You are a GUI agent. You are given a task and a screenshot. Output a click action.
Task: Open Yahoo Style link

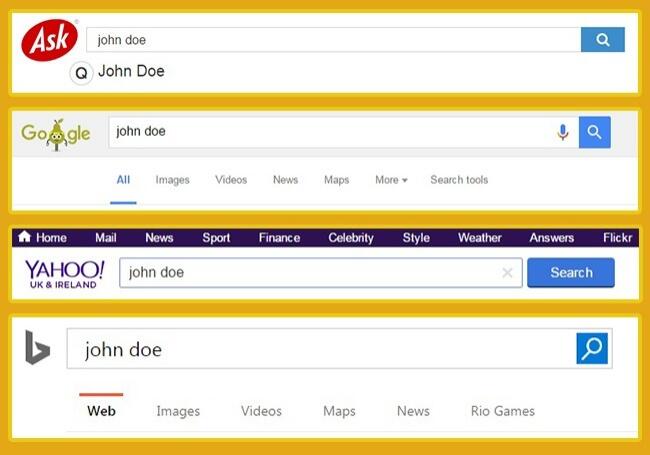pos(416,237)
